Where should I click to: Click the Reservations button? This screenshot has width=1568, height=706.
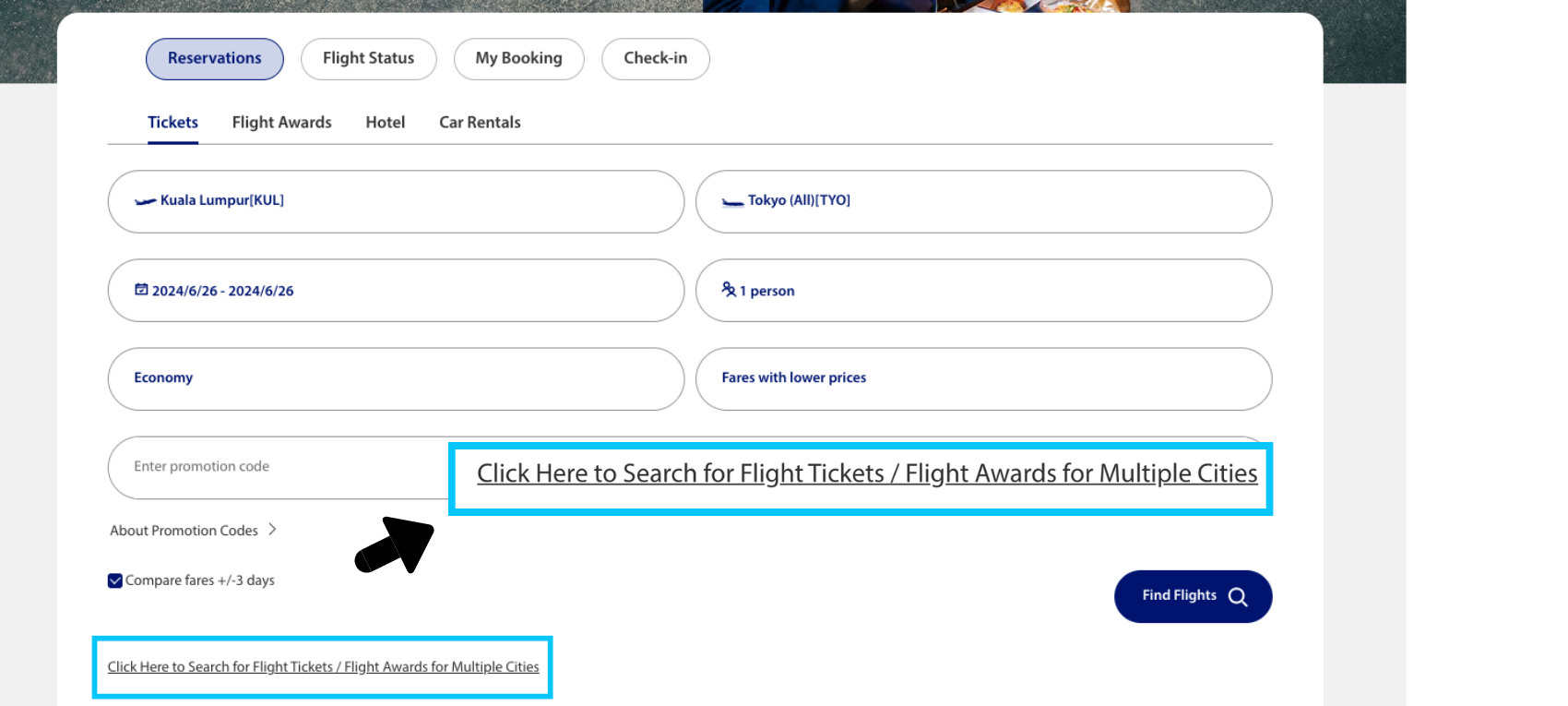click(214, 58)
